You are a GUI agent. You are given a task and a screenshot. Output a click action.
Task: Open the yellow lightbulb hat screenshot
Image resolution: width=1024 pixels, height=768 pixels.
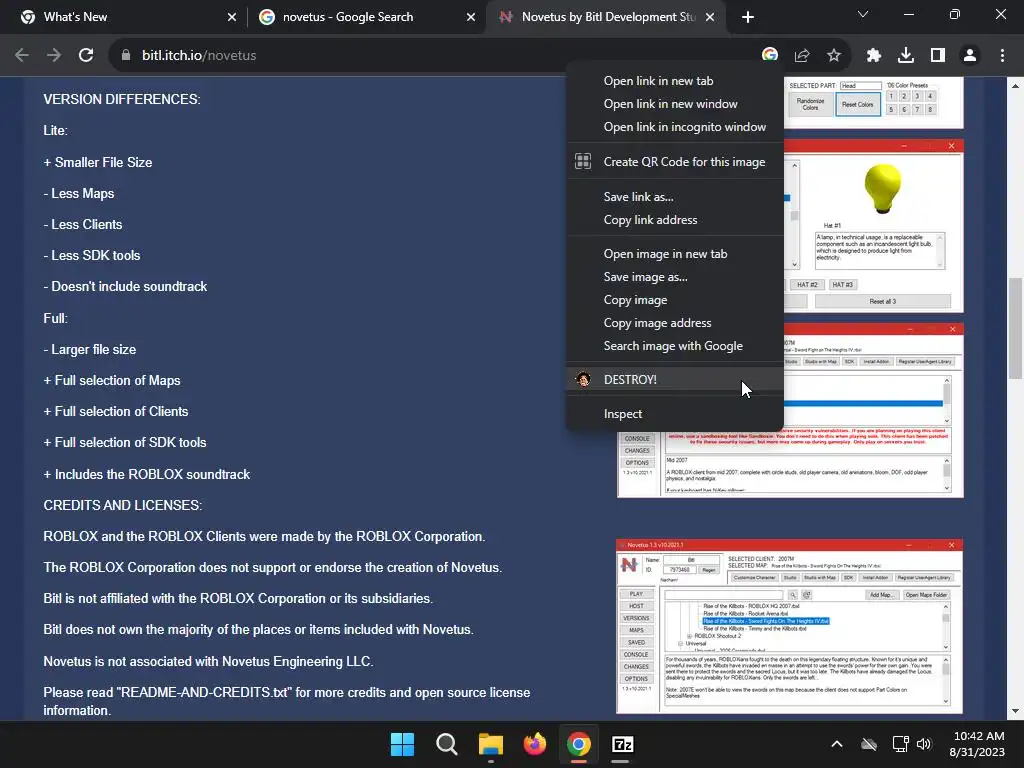click(x=873, y=226)
